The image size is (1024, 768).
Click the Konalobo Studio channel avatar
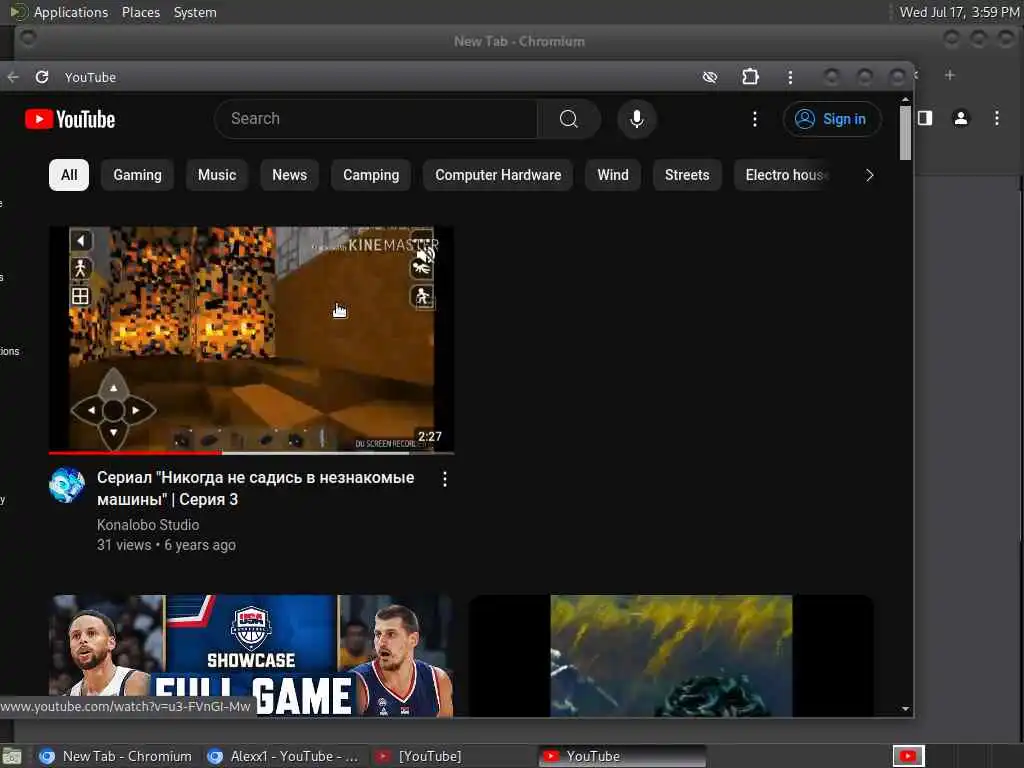pyautogui.click(x=67, y=485)
